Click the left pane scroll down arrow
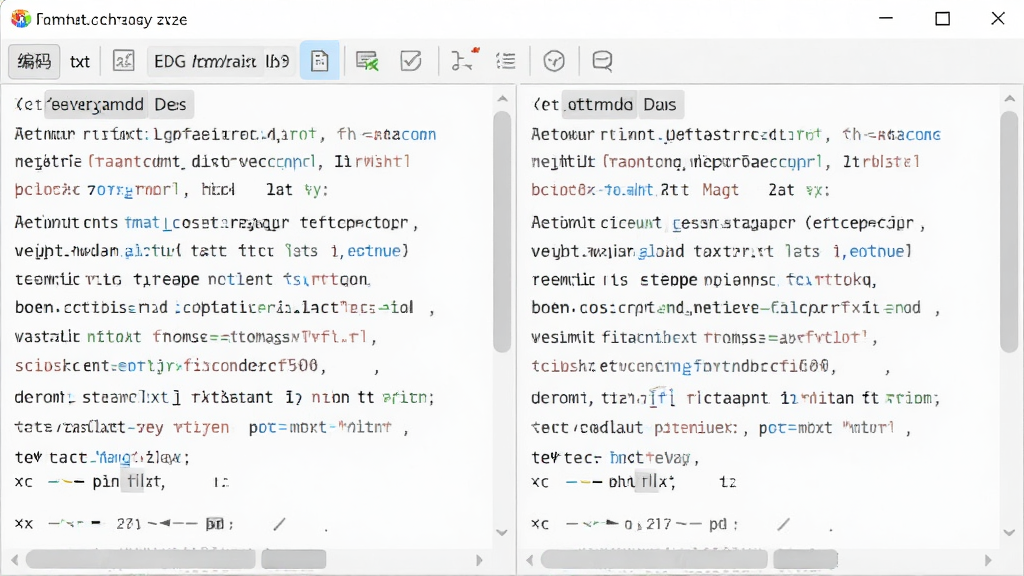This screenshot has height=576, width=1024. coord(502,532)
